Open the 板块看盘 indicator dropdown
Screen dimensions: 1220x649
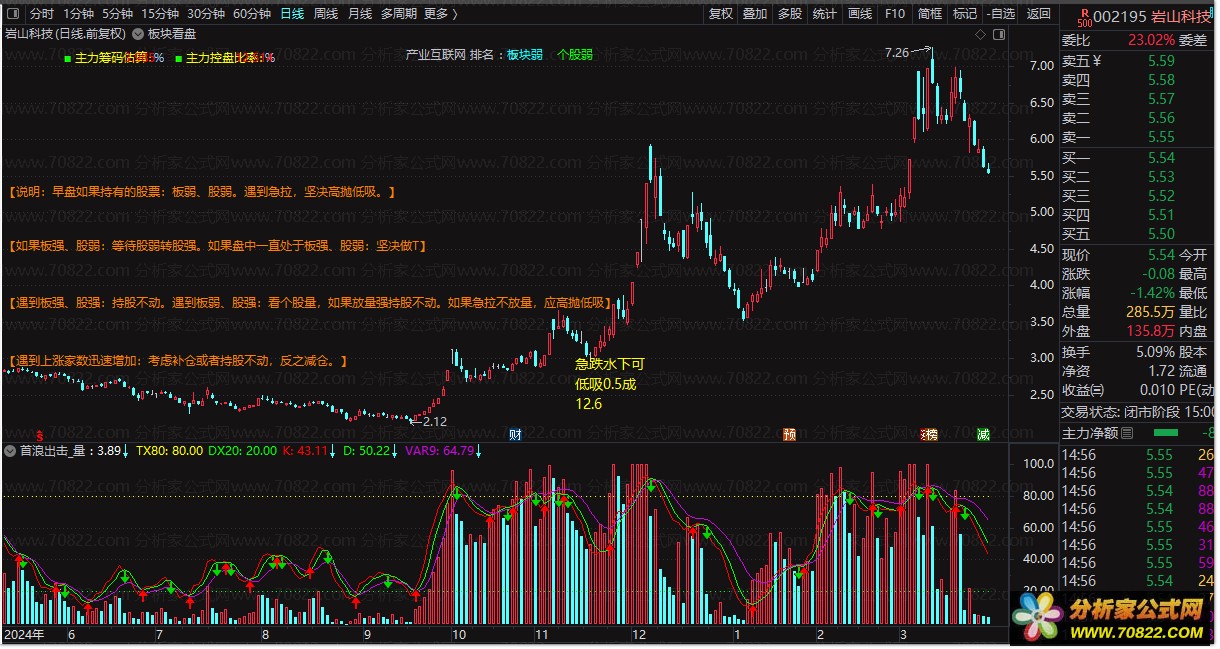(138, 34)
